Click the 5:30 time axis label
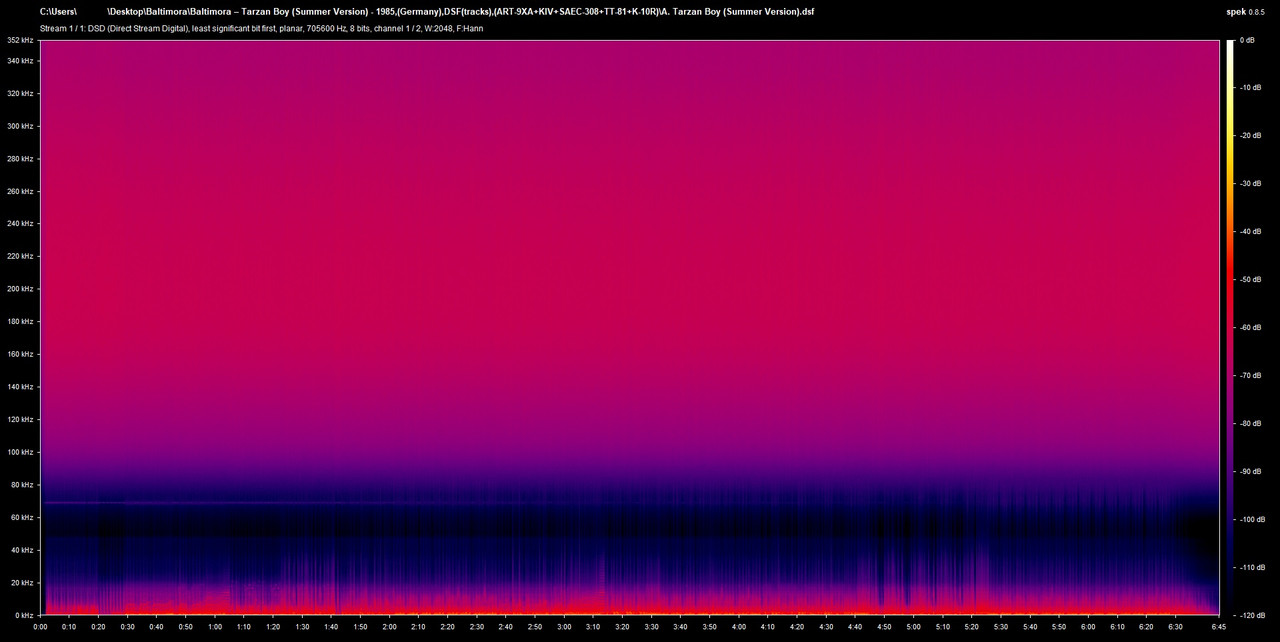 [1000, 627]
